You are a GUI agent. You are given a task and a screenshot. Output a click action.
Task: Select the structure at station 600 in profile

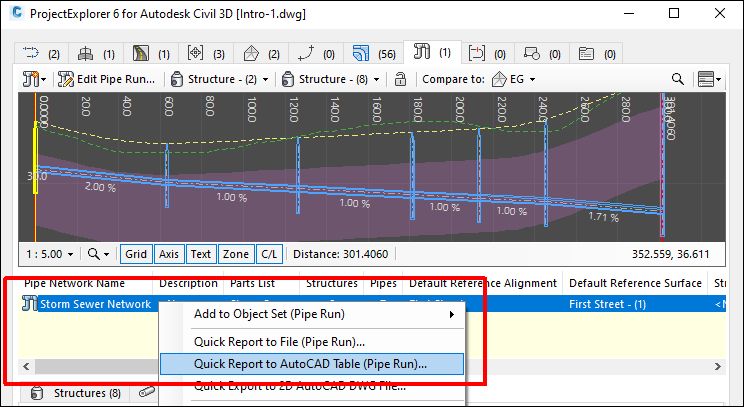167,176
